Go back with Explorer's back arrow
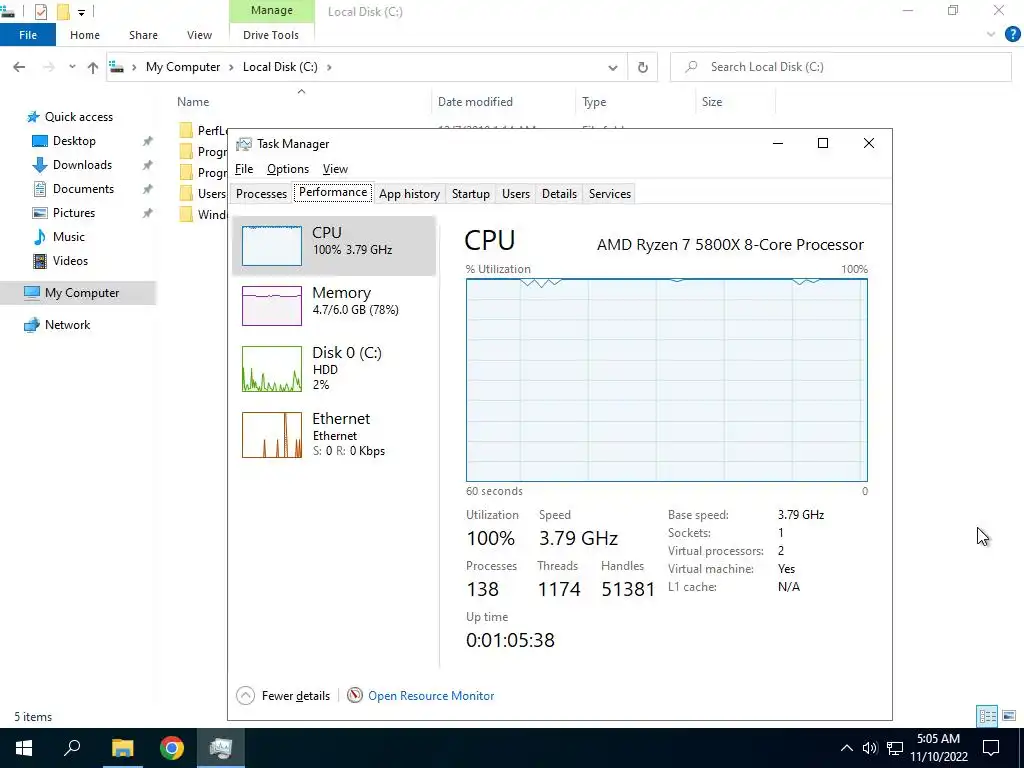The image size is (1024, 768). click(20, 67)
